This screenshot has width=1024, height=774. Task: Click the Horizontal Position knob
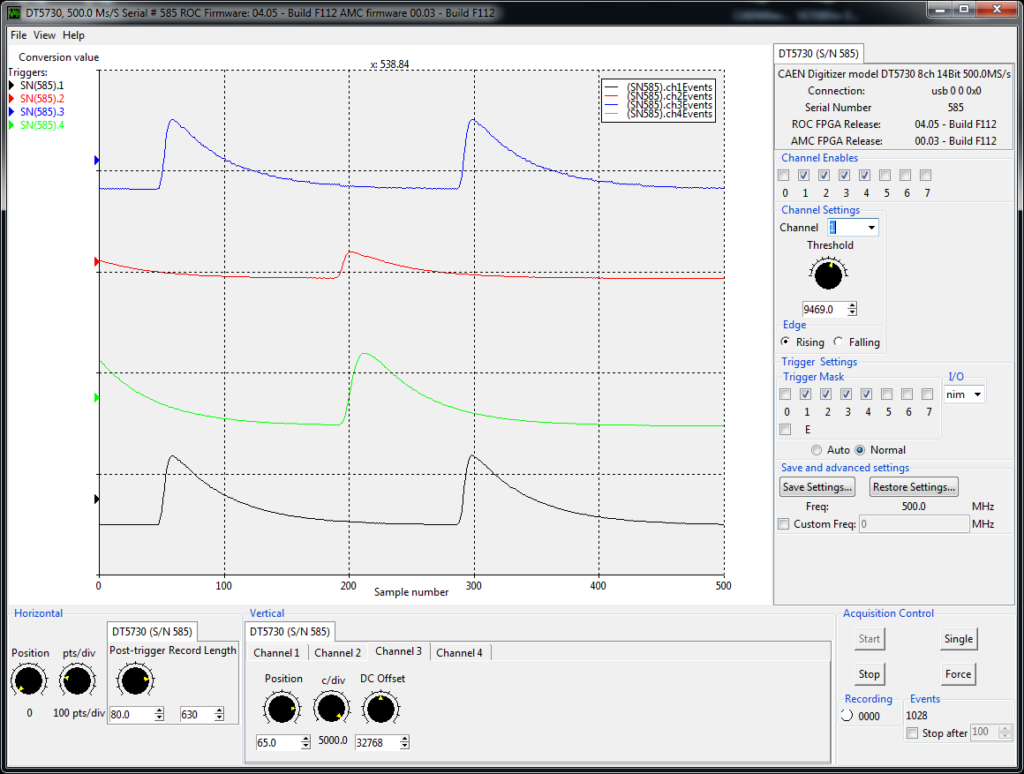pos(29,681)
